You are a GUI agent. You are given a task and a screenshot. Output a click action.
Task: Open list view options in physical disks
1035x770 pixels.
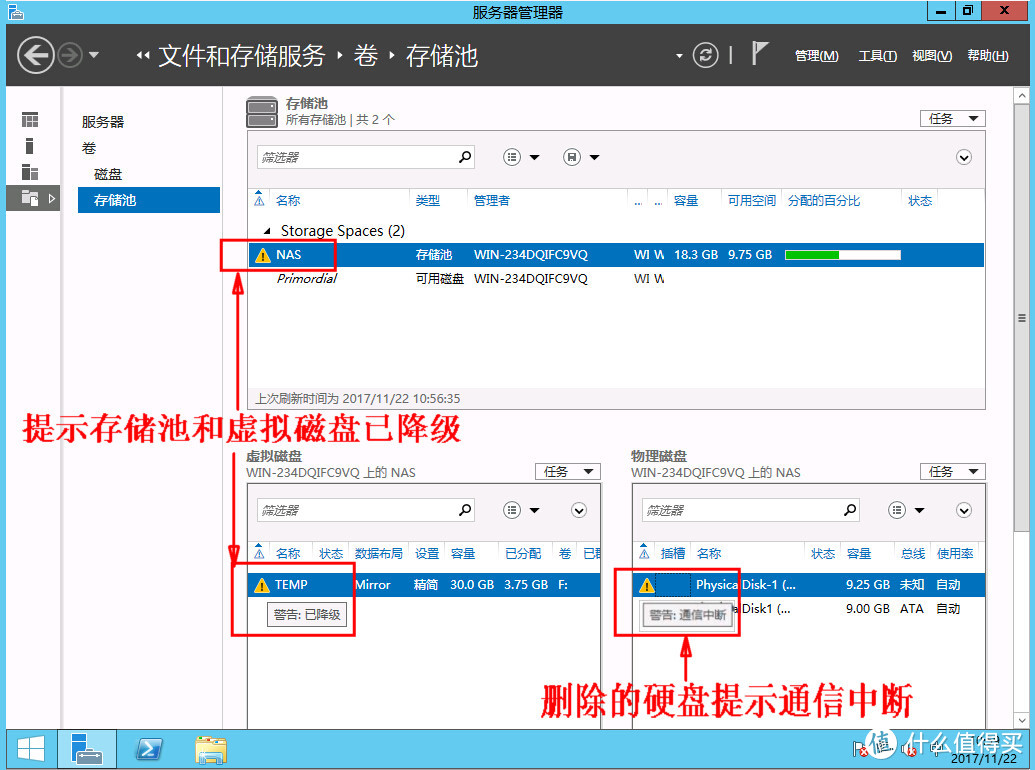tap(906, 510)
